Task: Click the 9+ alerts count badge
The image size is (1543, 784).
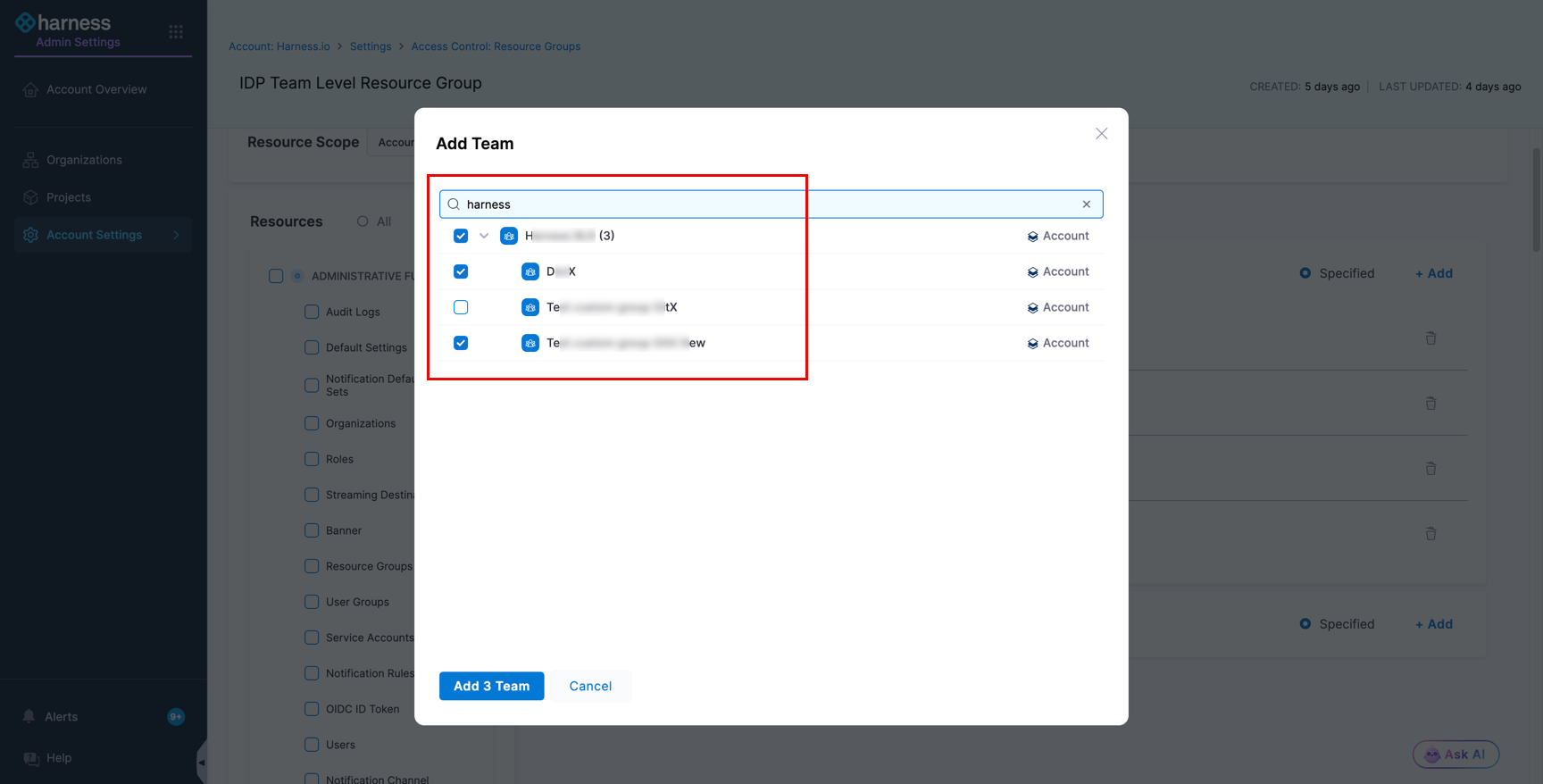Action: click(x=176, y=716)
